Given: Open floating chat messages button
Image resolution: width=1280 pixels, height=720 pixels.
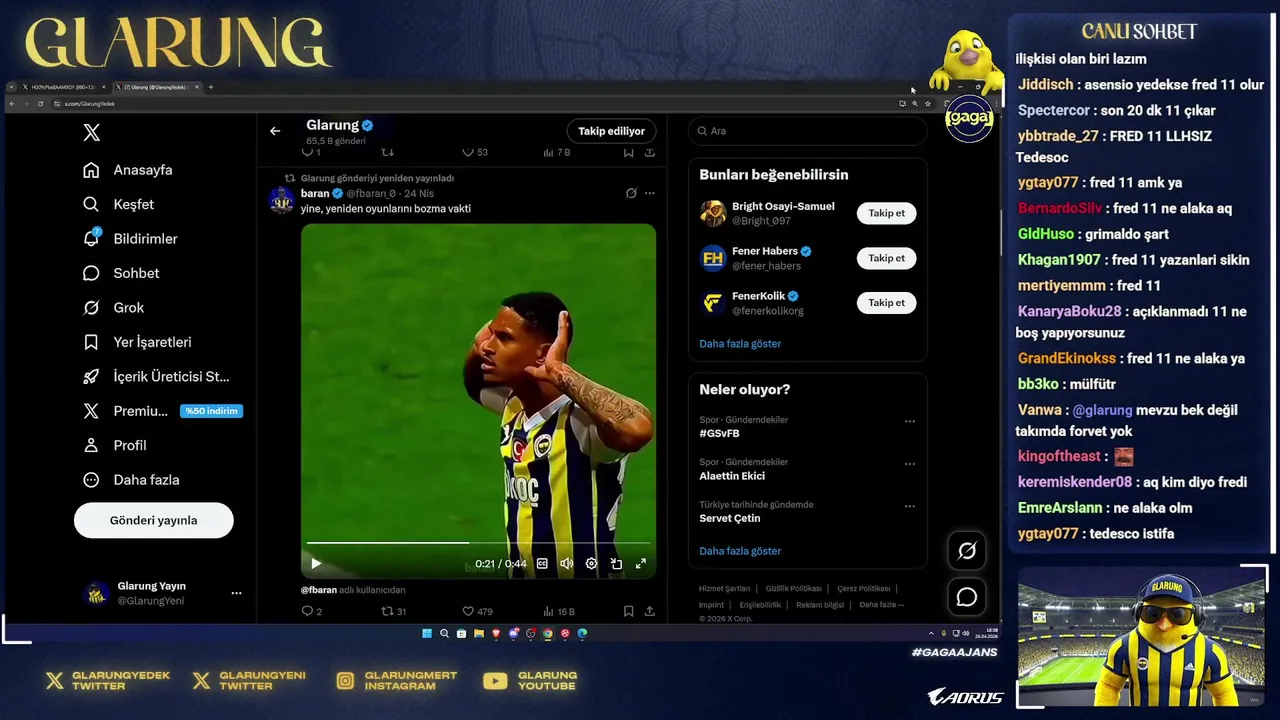Looking at the screenshot, I should (x=967, y=597).
